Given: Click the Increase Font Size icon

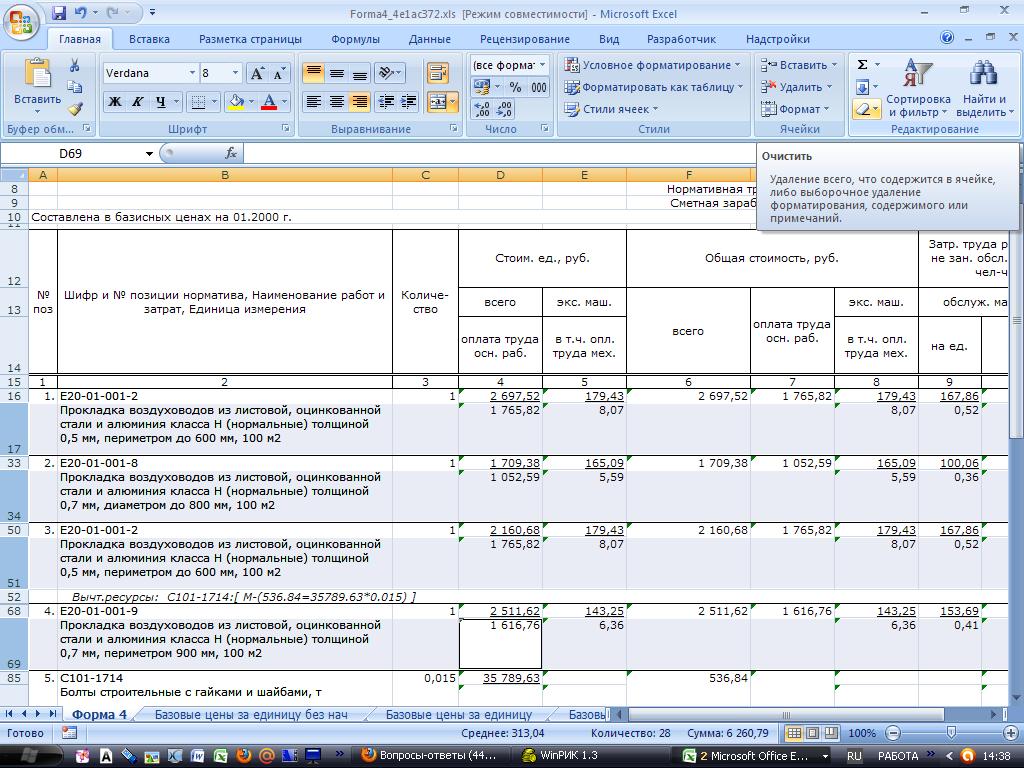Looking at the screenshot, I should (x=257, y=74).
